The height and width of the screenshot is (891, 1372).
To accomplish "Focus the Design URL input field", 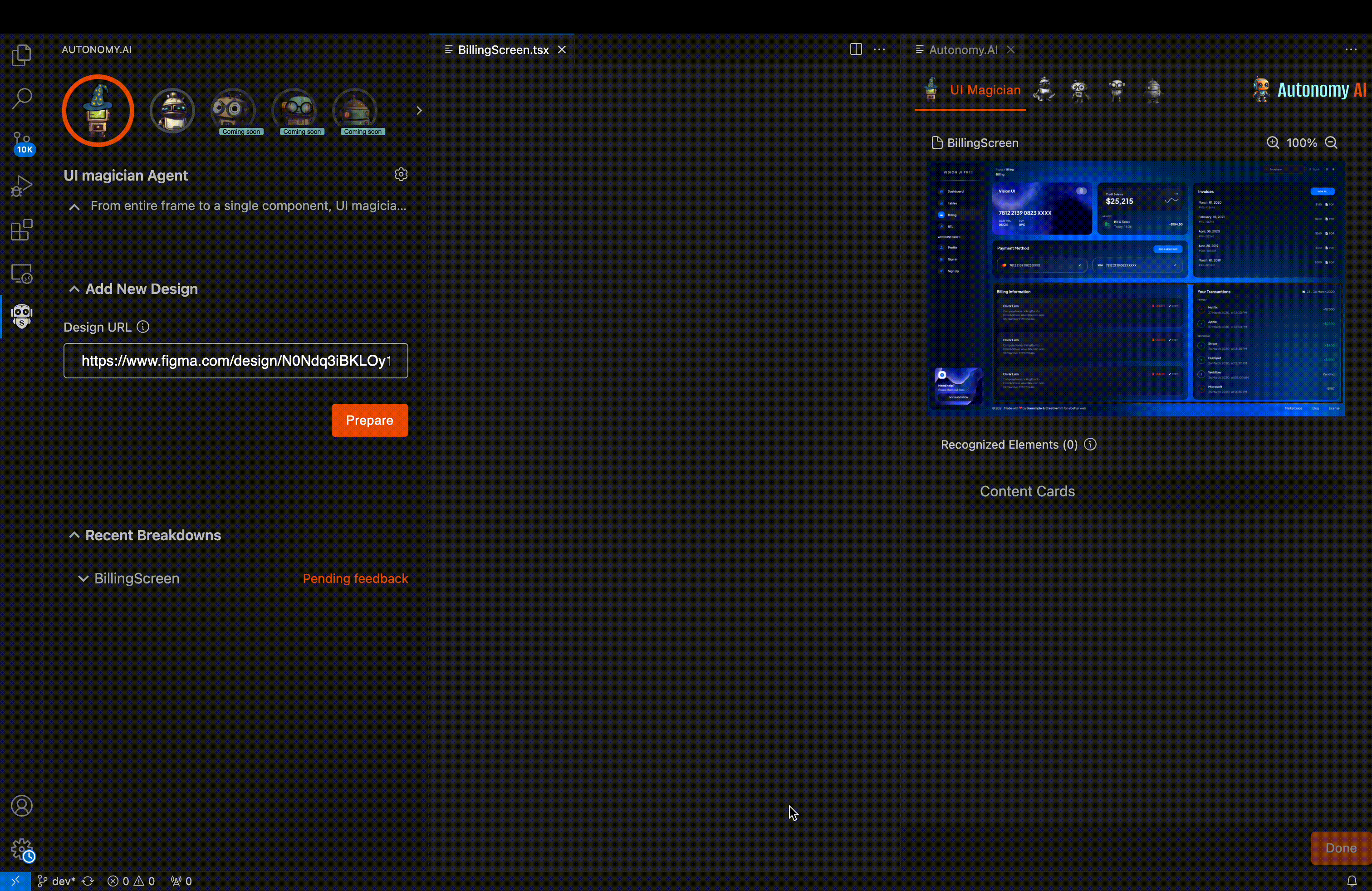I will click(x=236, y=361).
